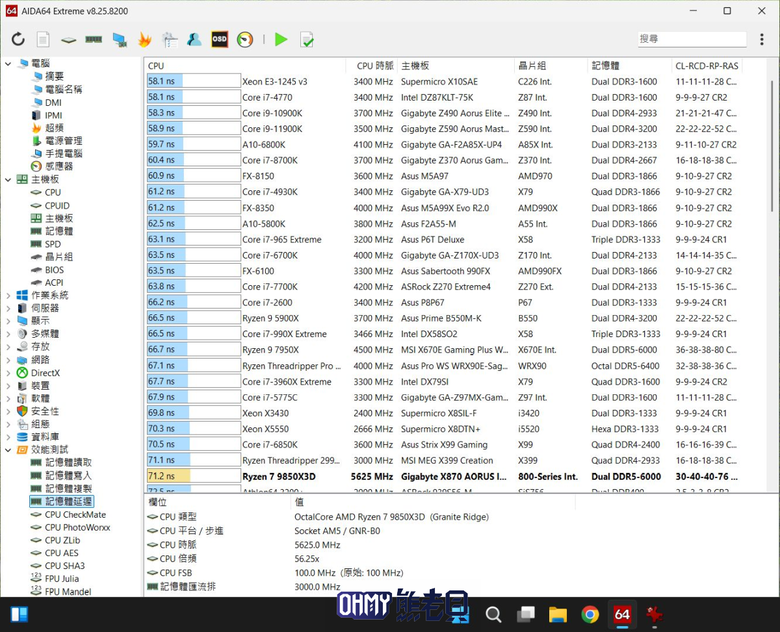
Task: Collapse the 主機板 tree node
Action: tap(8, 180)
